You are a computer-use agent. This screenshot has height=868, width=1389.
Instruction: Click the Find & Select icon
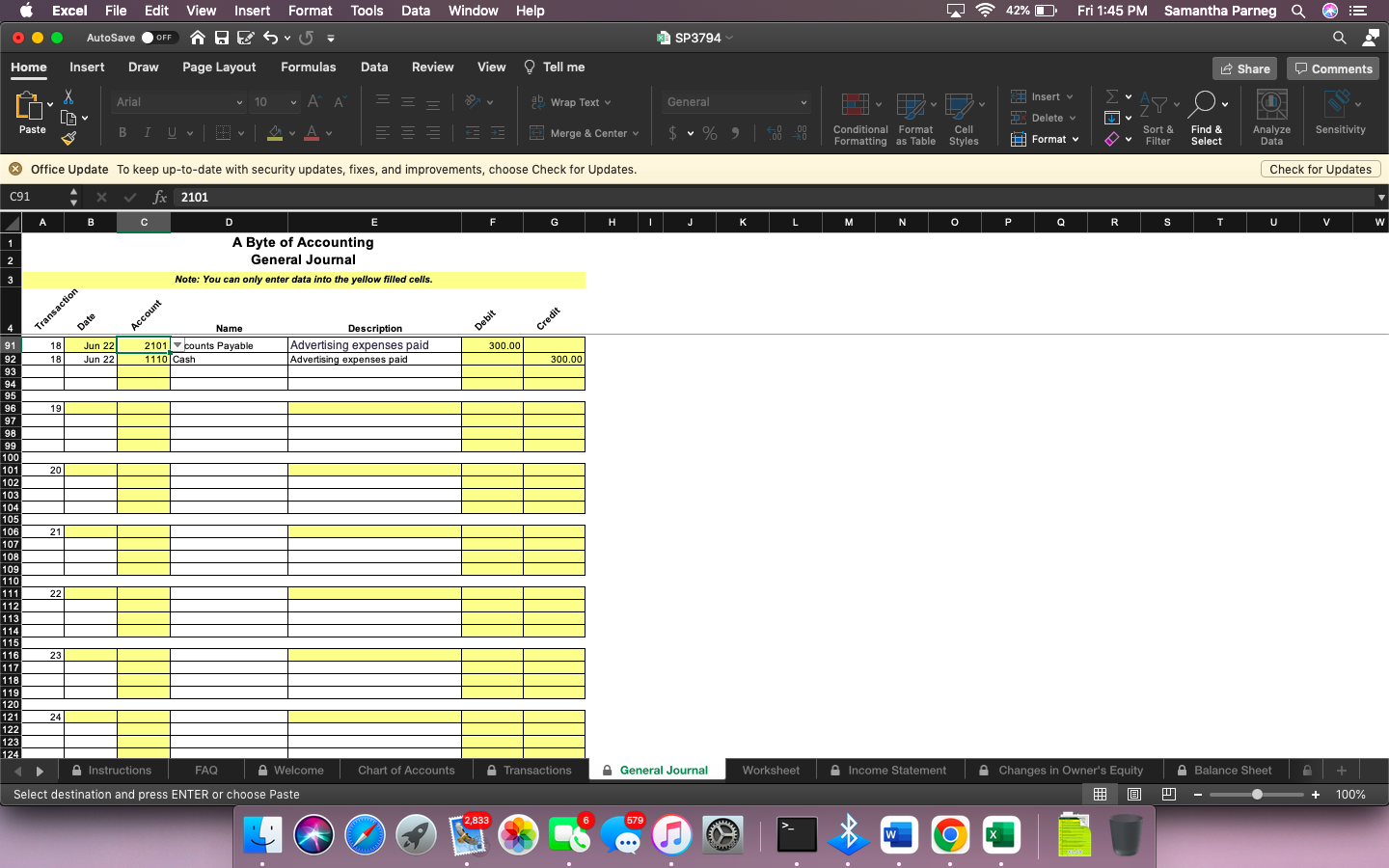point(1206,118)
